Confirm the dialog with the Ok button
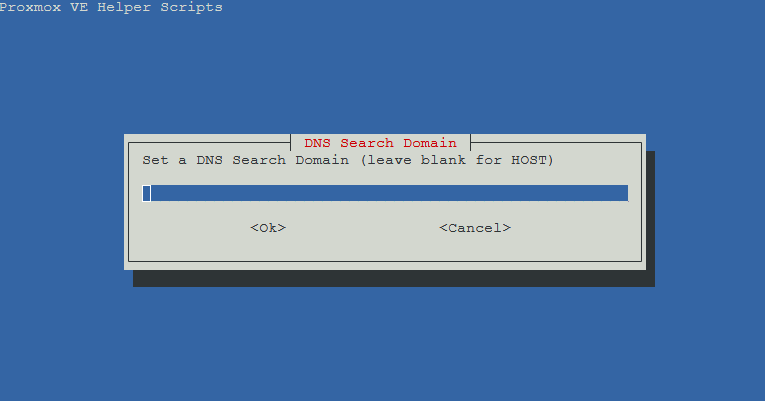This screenshot has width=765, height=401. coord(268,228)
